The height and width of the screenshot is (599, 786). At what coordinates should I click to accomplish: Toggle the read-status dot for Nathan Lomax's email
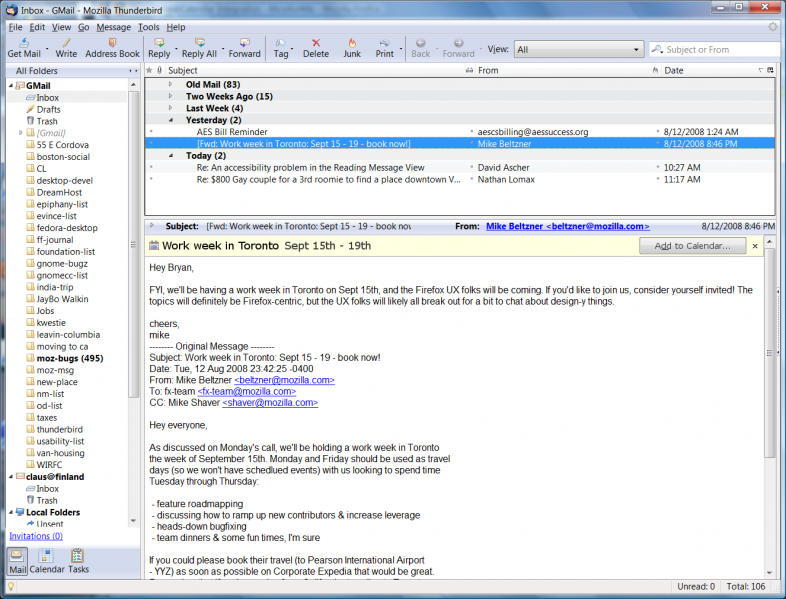pyautogui.click(x=472, y=179)
